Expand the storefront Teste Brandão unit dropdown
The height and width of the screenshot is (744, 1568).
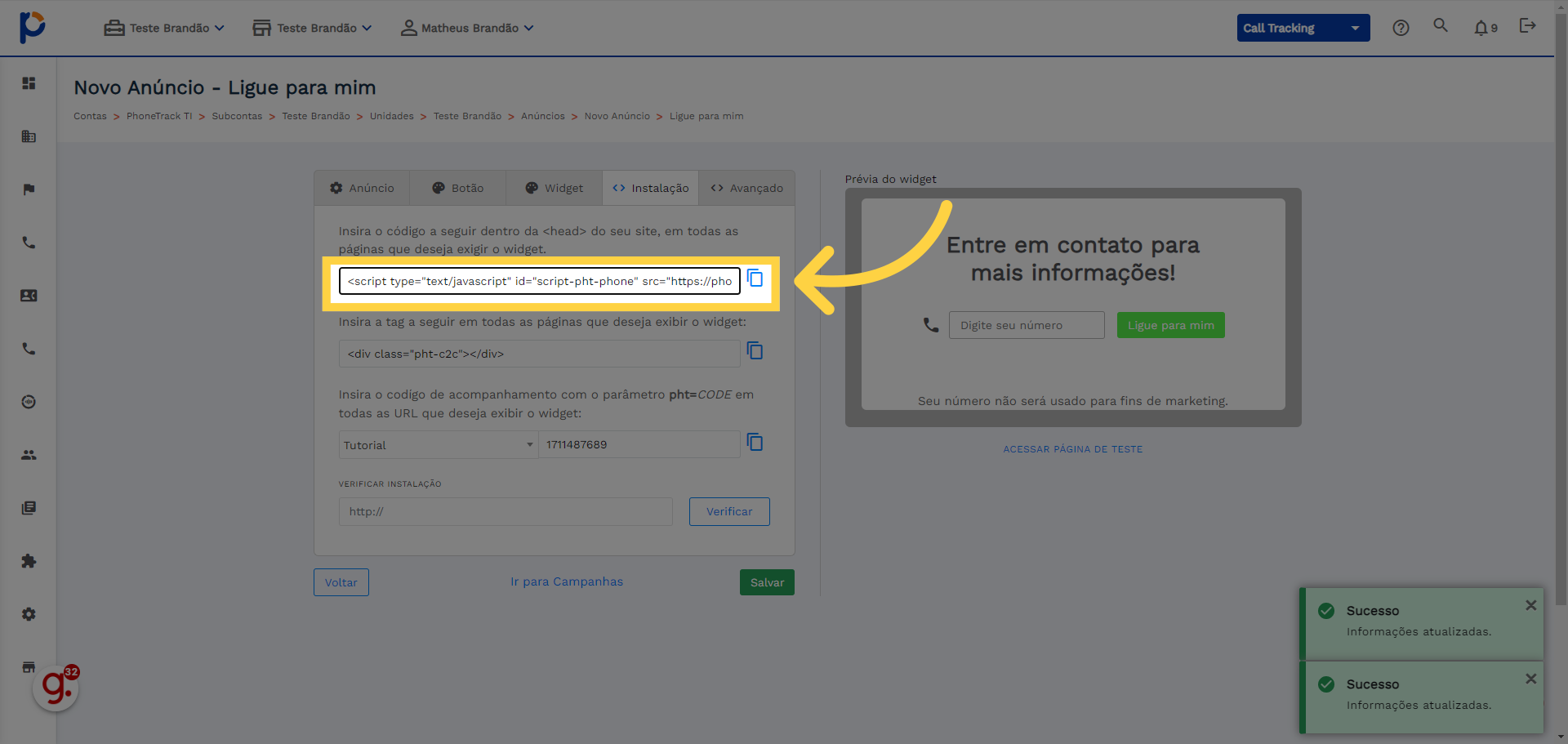(x=312, y=28)
